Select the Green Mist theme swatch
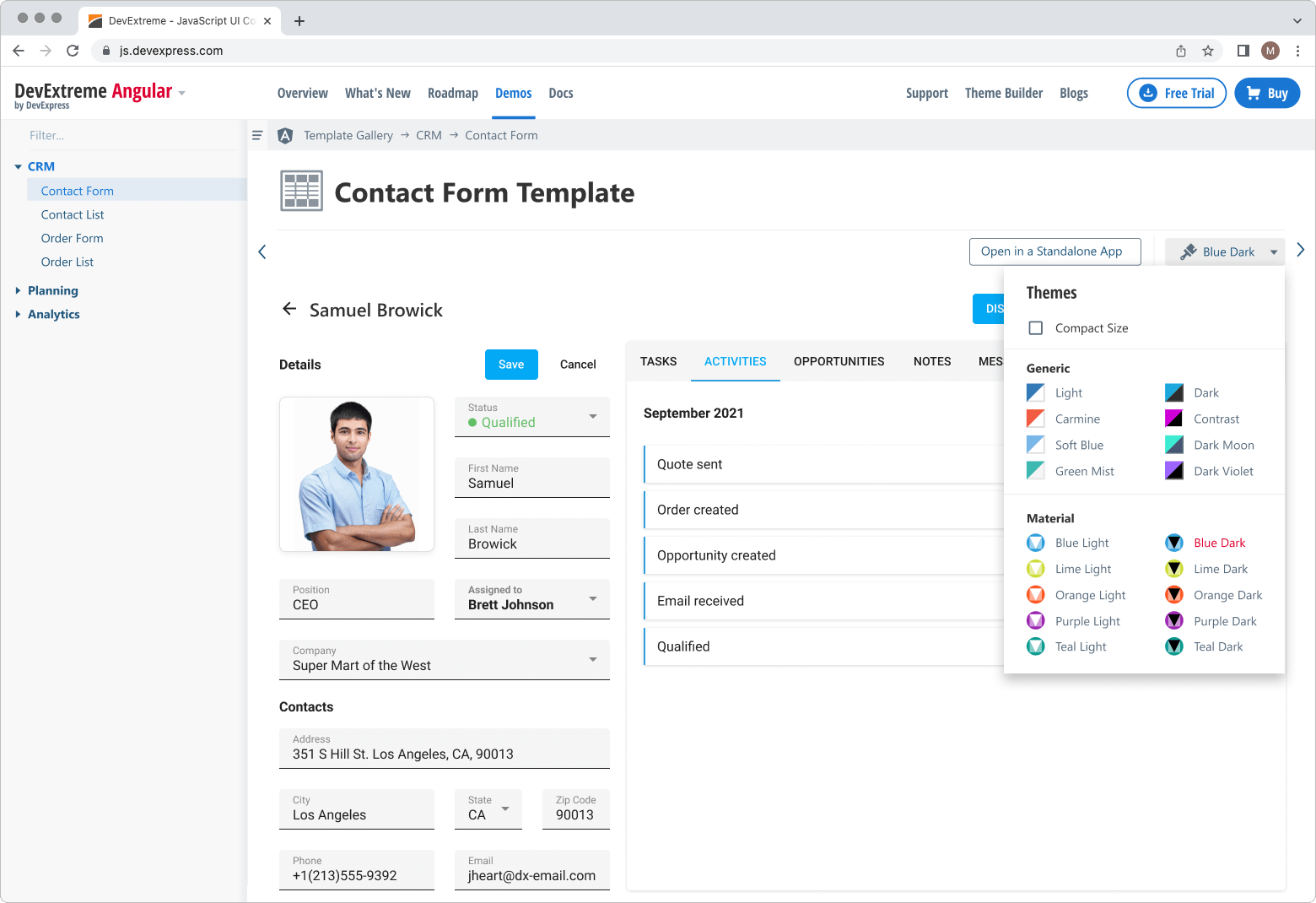This screenshot has width=1316, height=903. (1036, 471)
